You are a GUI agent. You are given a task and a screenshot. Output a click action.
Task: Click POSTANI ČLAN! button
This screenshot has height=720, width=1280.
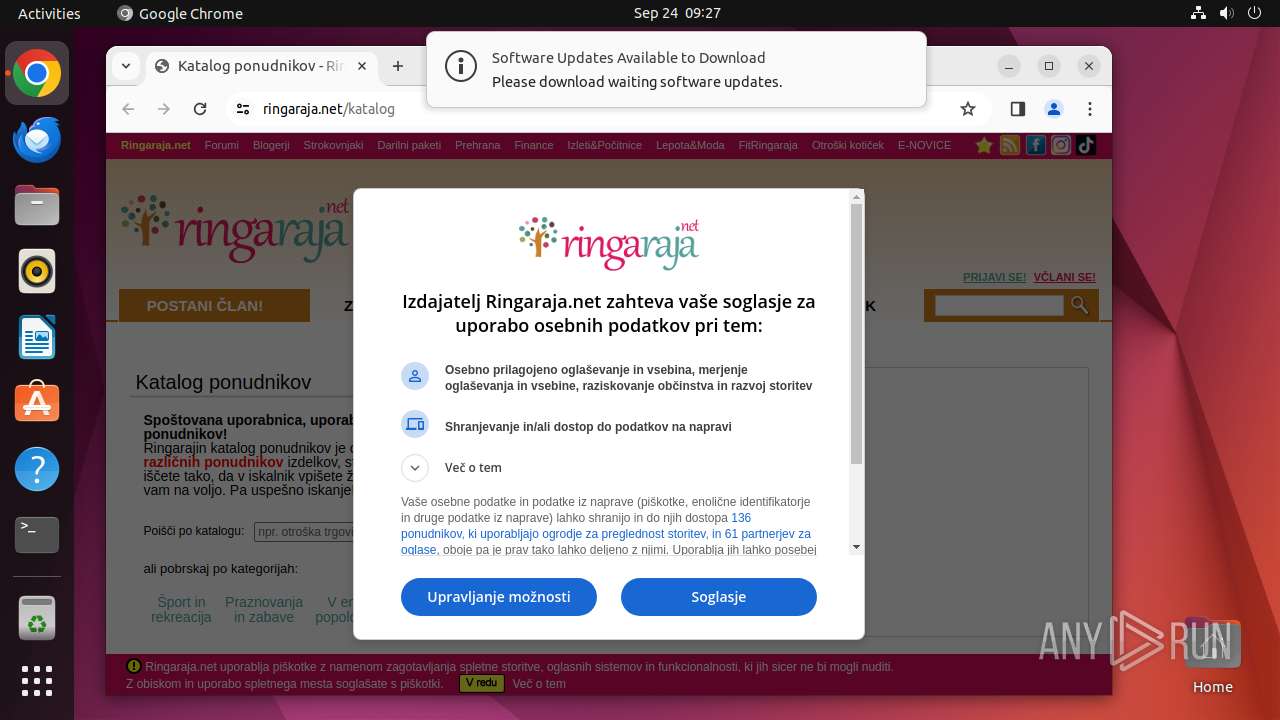click(205, 306)
